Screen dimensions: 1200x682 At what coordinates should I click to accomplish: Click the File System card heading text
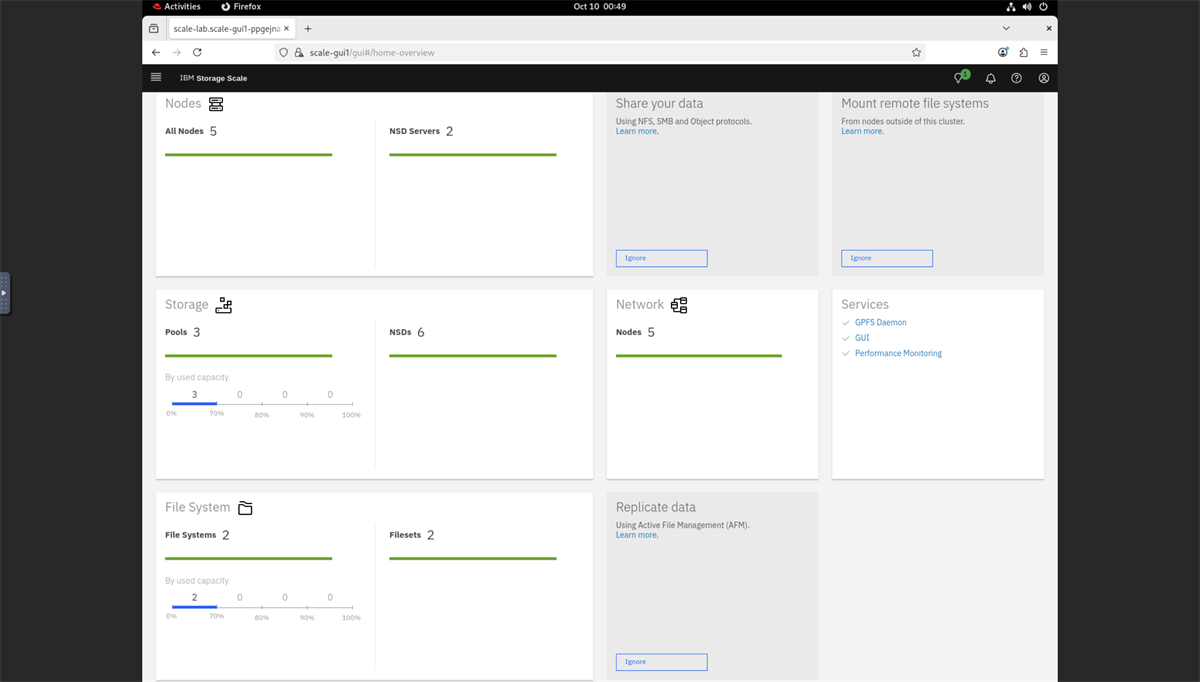(x=198, y=508)
